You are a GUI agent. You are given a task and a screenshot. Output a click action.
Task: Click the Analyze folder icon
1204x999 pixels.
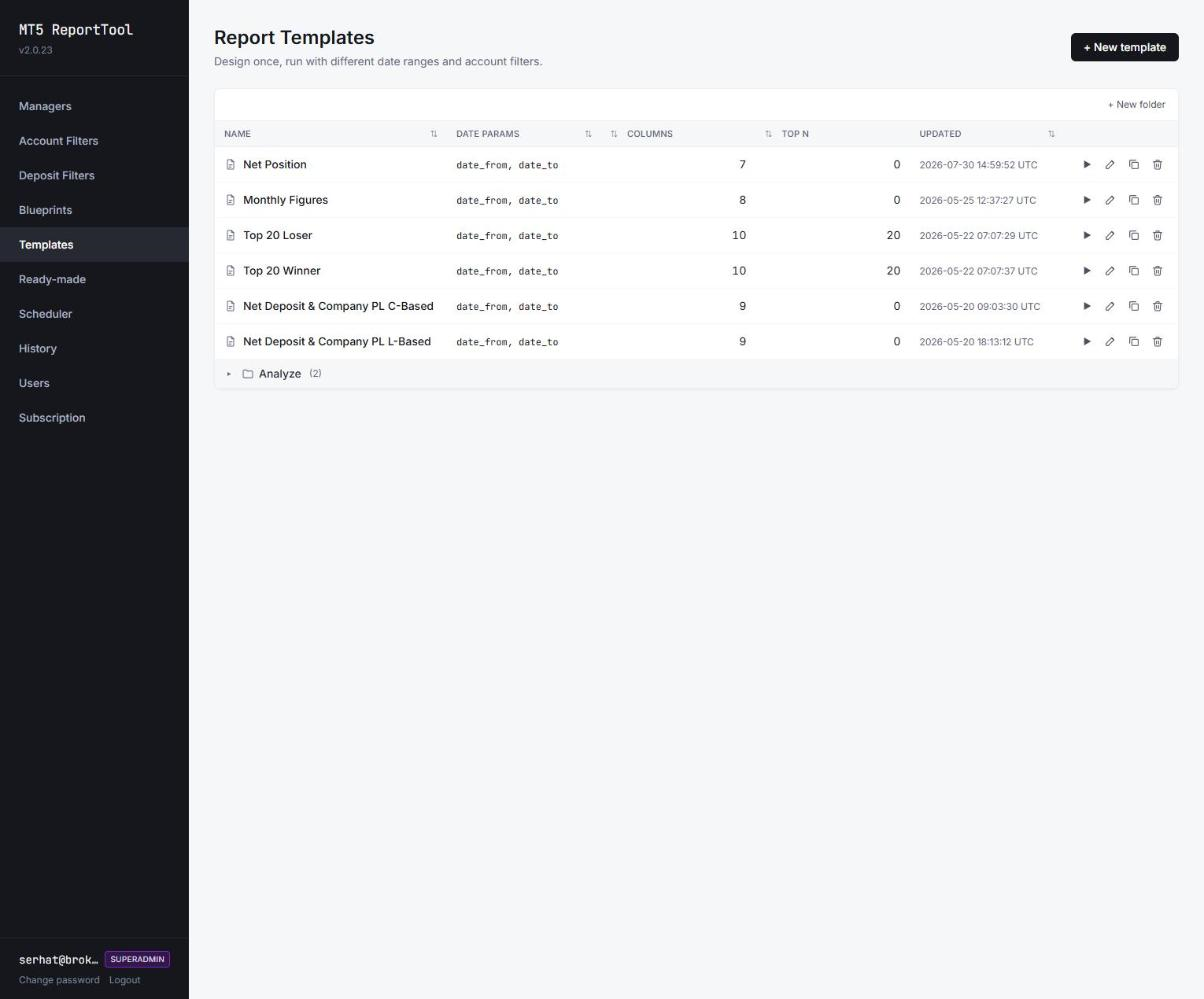[248, 374]
